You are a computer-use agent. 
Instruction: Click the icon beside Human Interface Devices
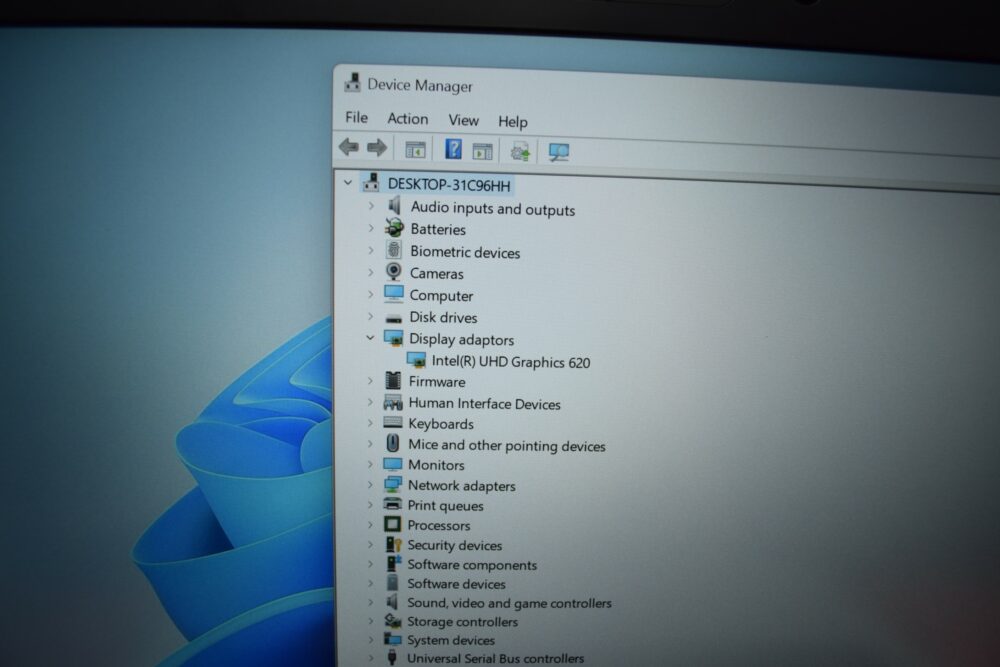point(393,402)
